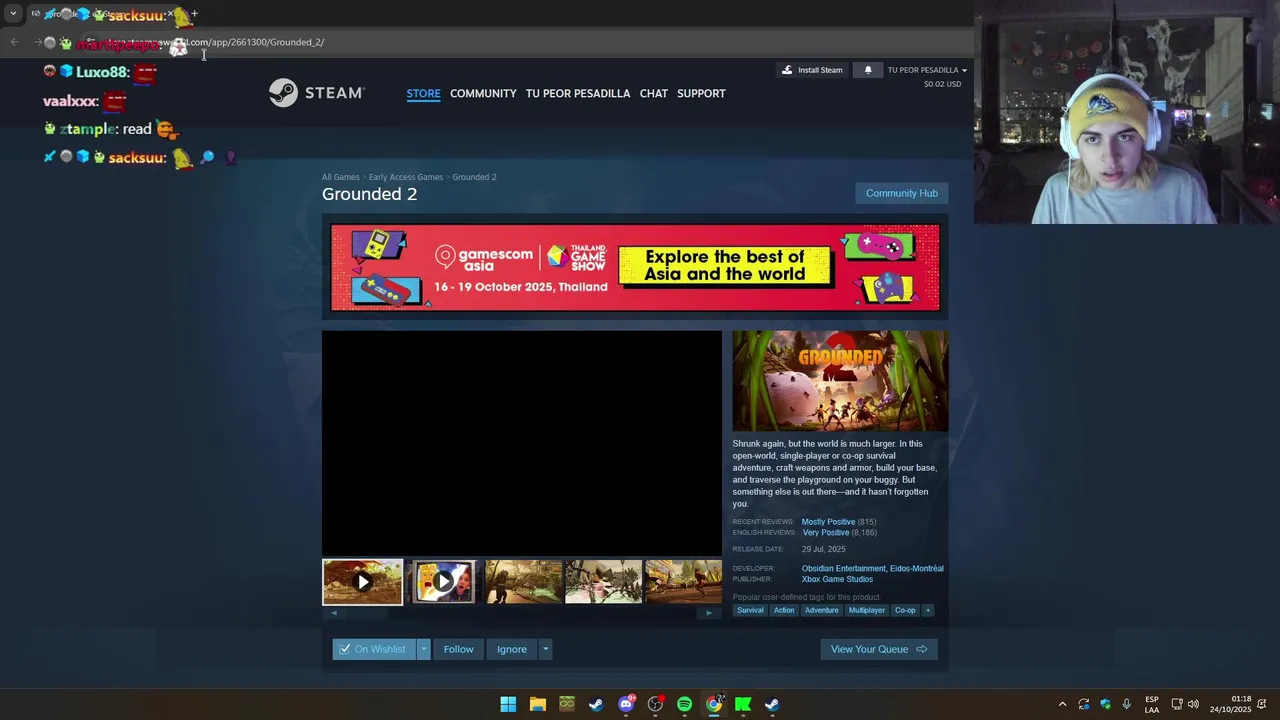
Task: Open OBS Studio from the taskbar
Action: tap(655, 704)
